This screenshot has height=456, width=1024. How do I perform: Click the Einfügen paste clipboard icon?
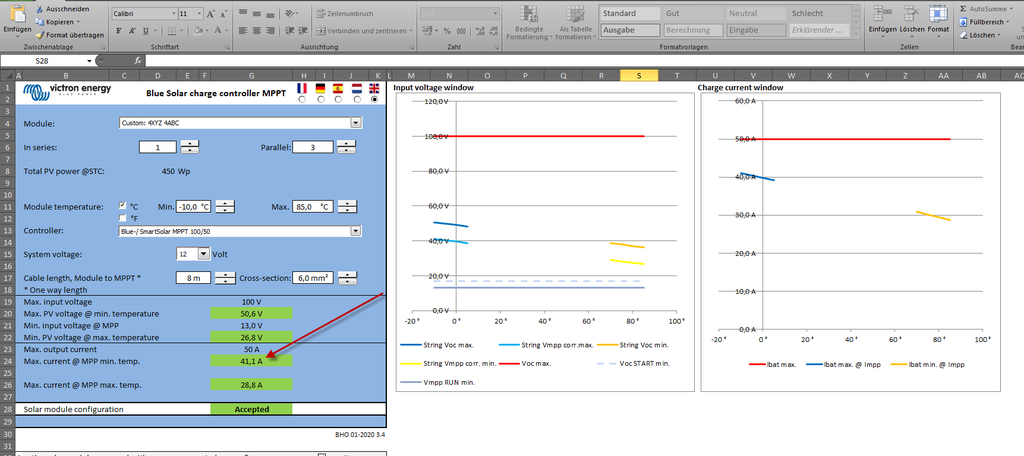click(17, 13)
